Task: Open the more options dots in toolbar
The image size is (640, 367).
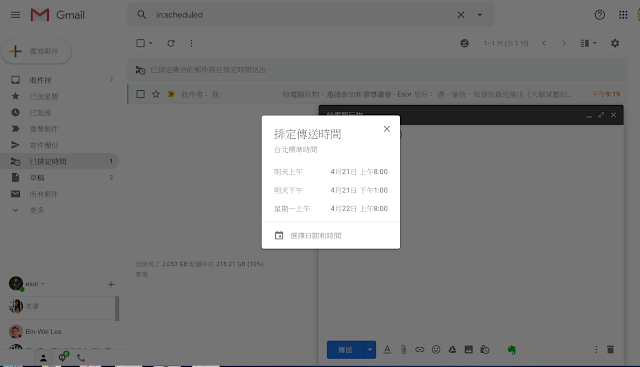Action: [191, 43]
